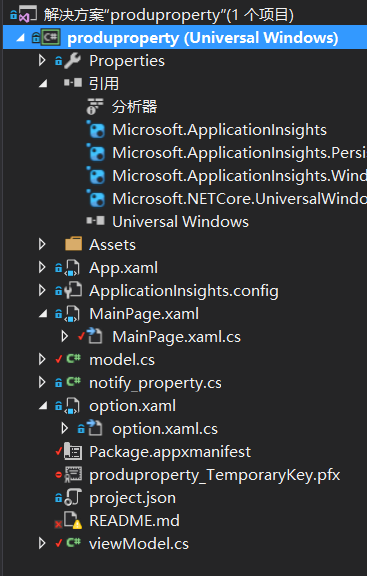This screenshot has width=367, height=576.
Task: Collapse the 引用 references node
Action: click(x=43, y=84)
